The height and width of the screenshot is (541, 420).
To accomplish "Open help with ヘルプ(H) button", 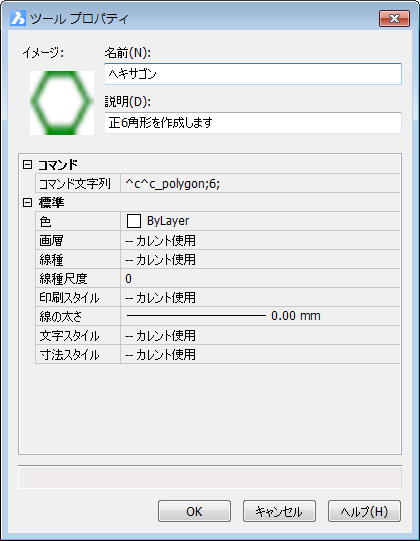I will coord(364,511).
